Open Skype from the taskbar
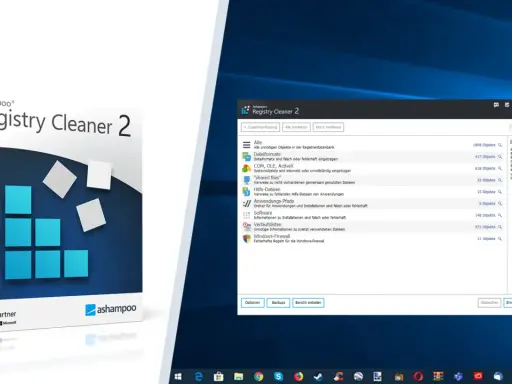The image size is (512, 384). 278,377
